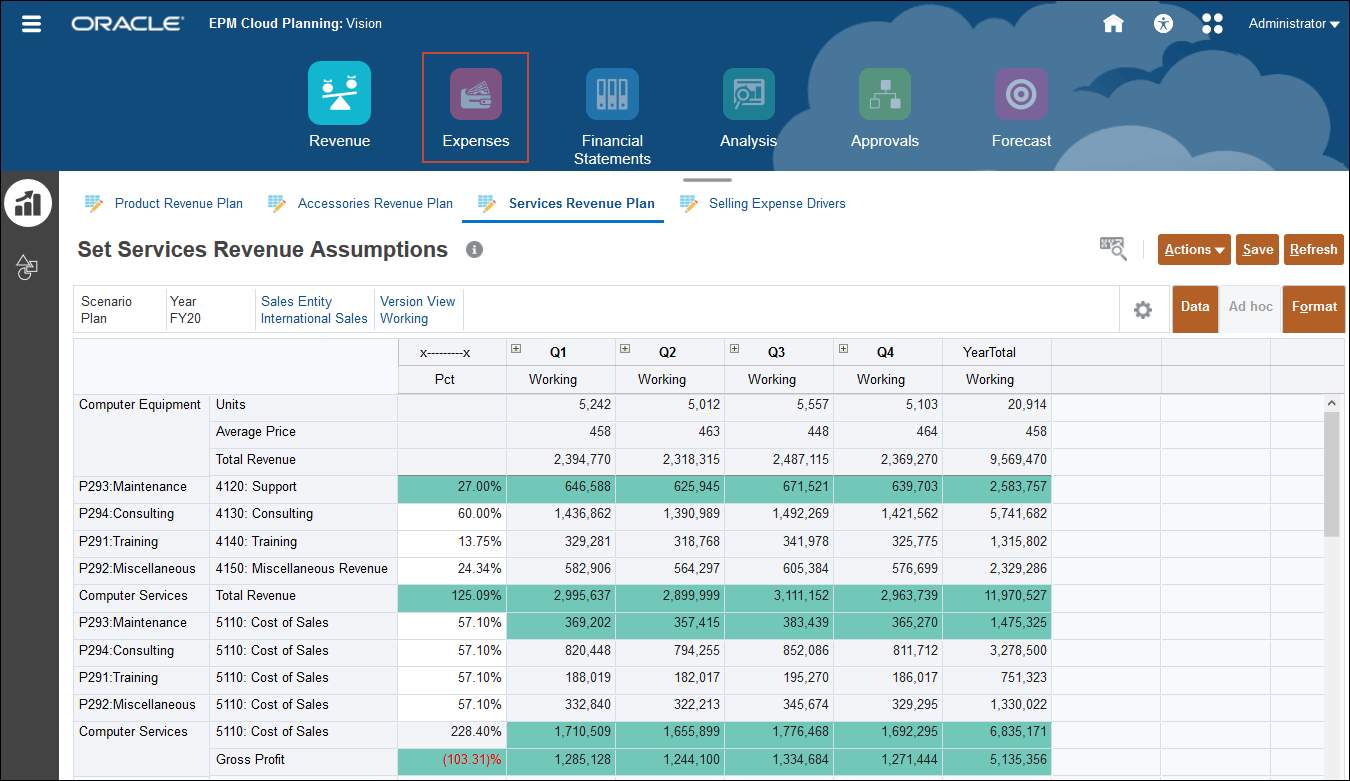The width and height of the screenshot is (1350, 781).
Task: Switch to Product Revenue Plan tab
Action: 178,203
